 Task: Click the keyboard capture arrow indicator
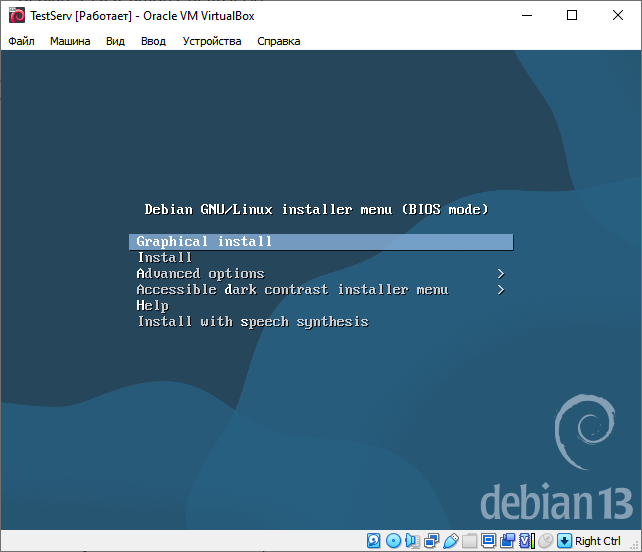(564, 541)
